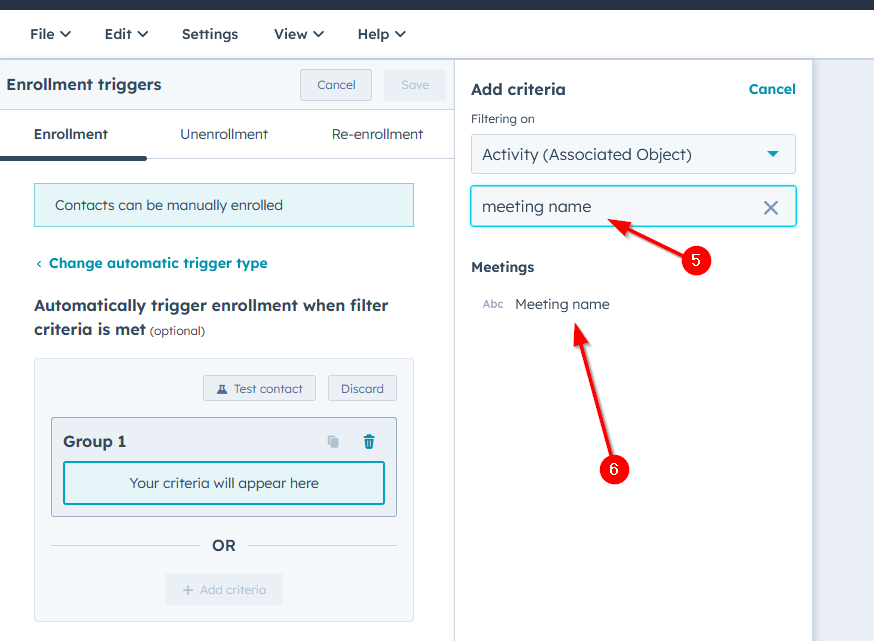Open the Activity (Associated Object) dropdown

(x=633, y=154)
